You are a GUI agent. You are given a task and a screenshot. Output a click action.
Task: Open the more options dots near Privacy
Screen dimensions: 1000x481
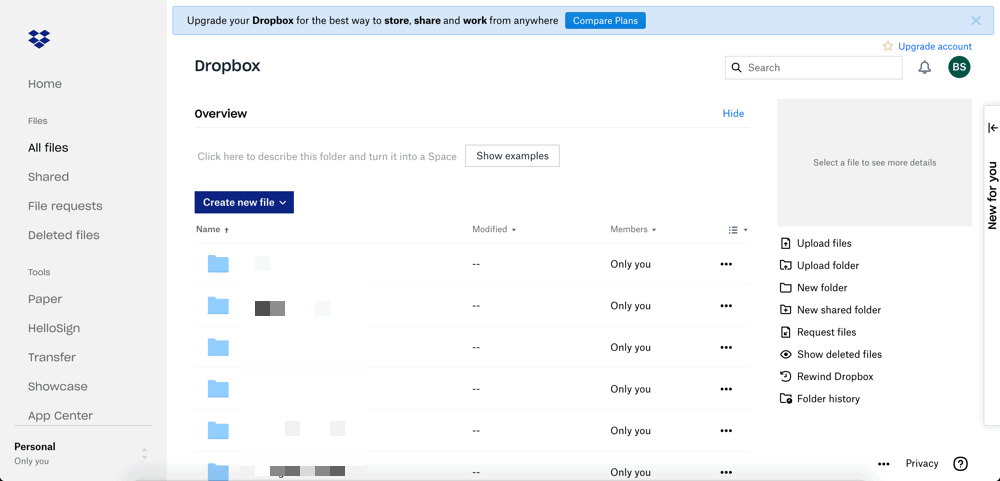[883, 464]
